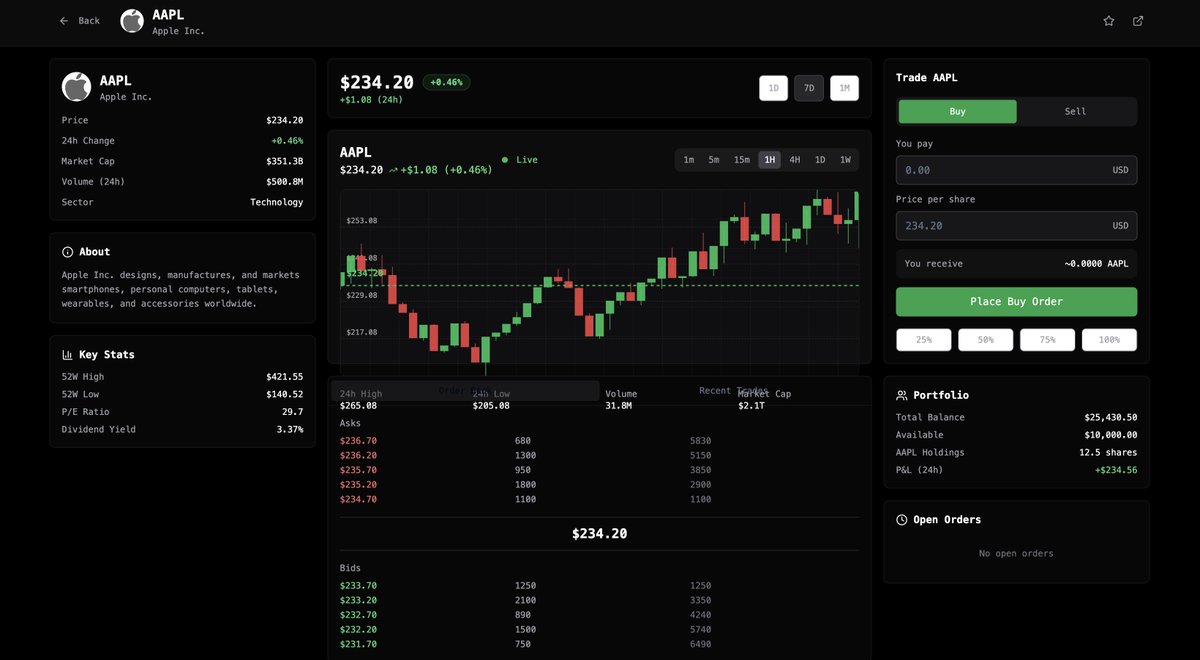Choose the 75% amount button

click(1047, 340)
